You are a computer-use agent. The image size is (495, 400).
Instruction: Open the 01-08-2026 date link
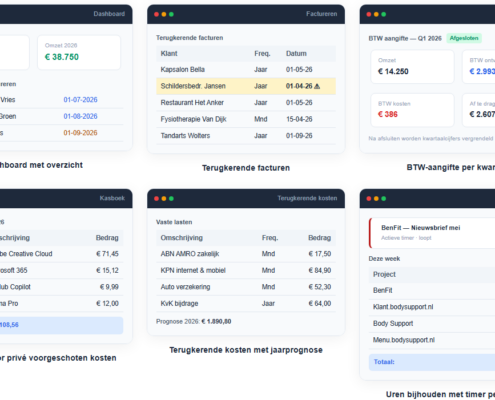click(80, 116)
